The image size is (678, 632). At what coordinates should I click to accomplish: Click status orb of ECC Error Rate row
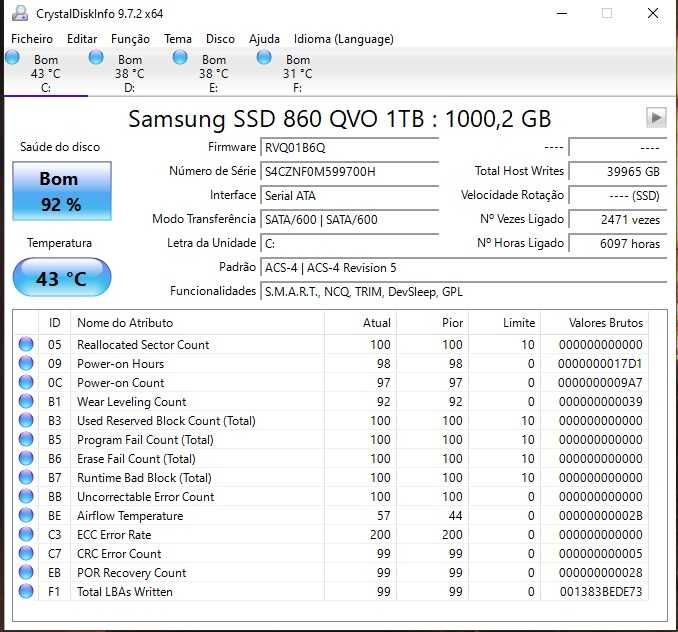point(26,534)
